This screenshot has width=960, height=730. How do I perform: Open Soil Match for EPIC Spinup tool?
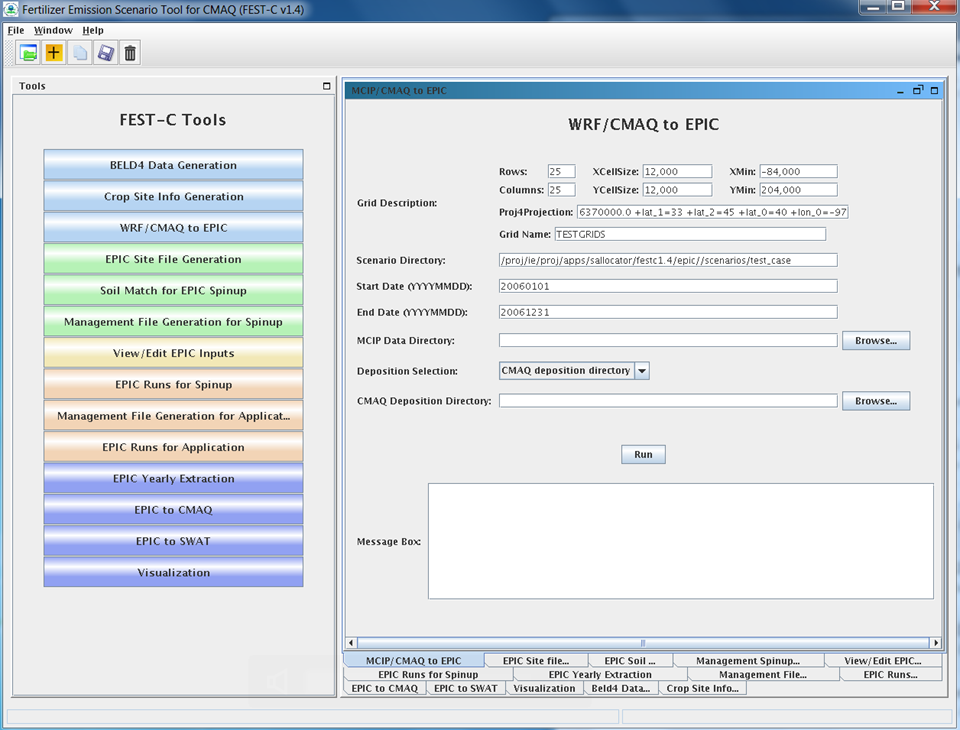173,290
